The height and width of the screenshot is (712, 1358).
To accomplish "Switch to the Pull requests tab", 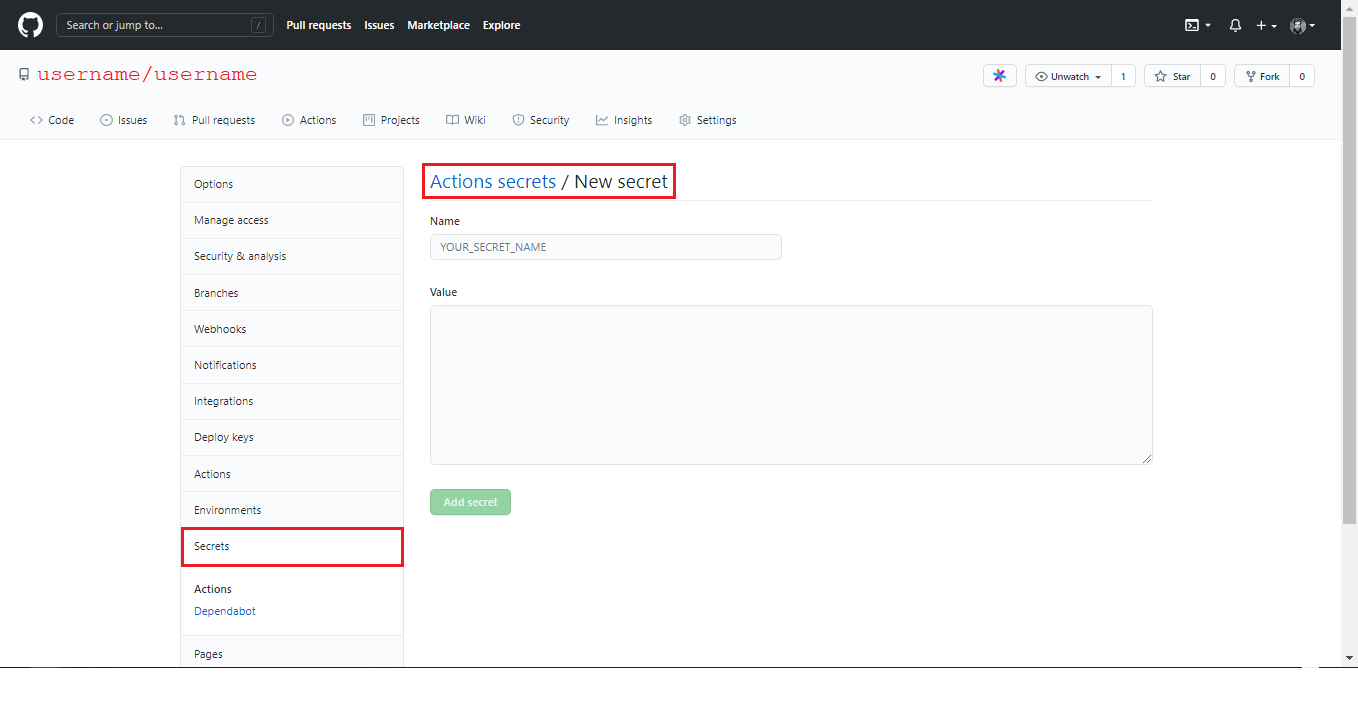I will point(214,120).
